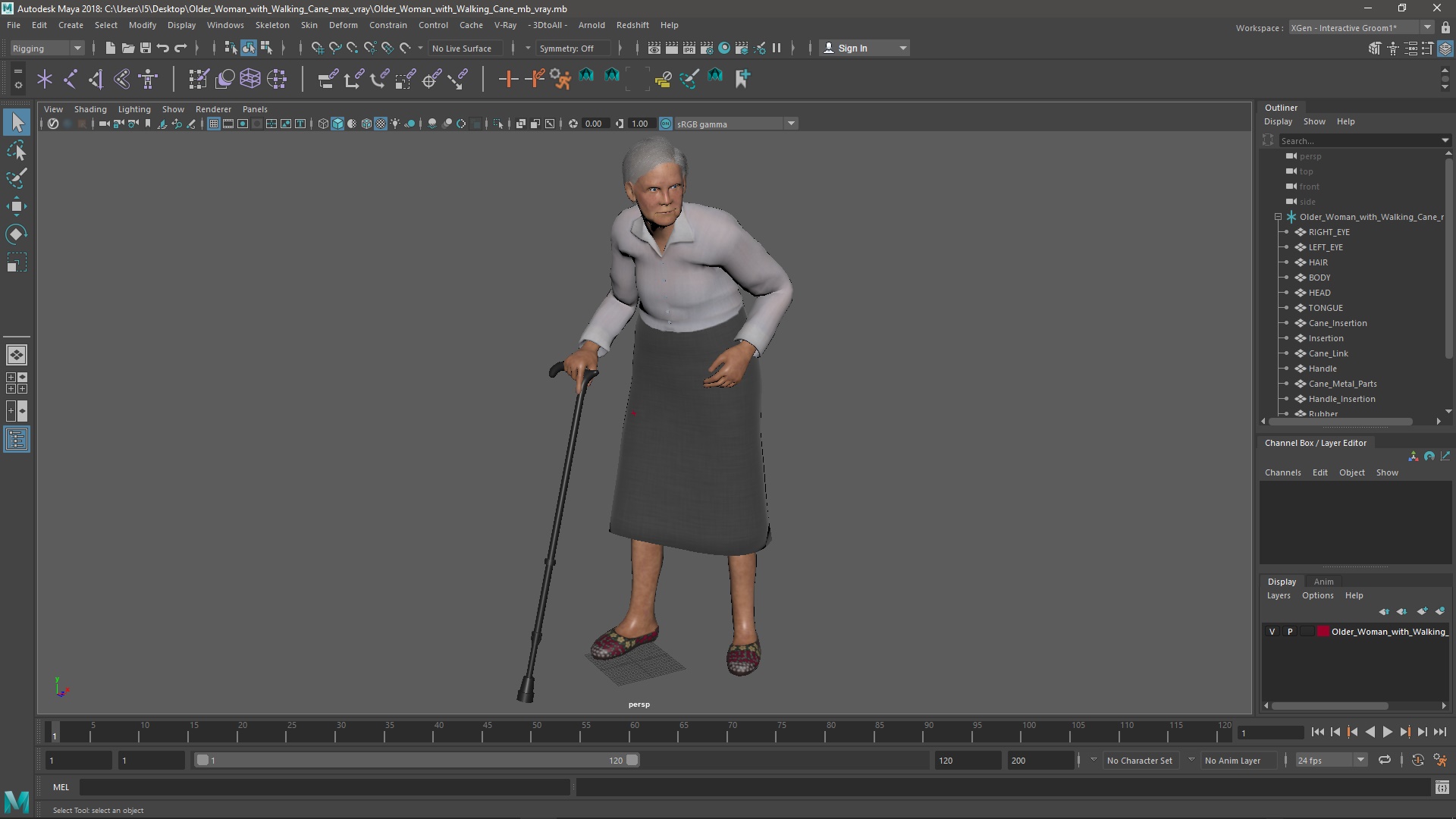Click the Save scene icon

pos(146,48)
